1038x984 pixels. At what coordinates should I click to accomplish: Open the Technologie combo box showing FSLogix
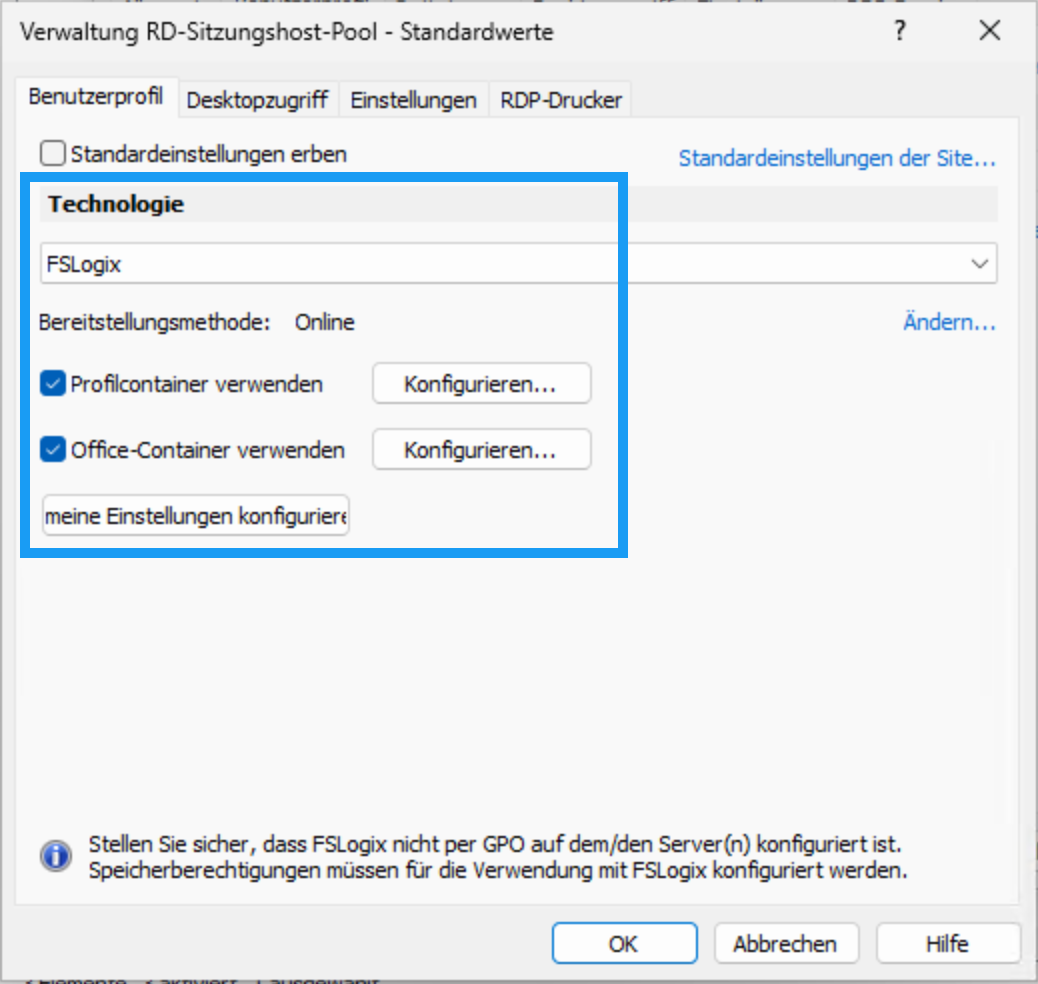click(500, 264)
